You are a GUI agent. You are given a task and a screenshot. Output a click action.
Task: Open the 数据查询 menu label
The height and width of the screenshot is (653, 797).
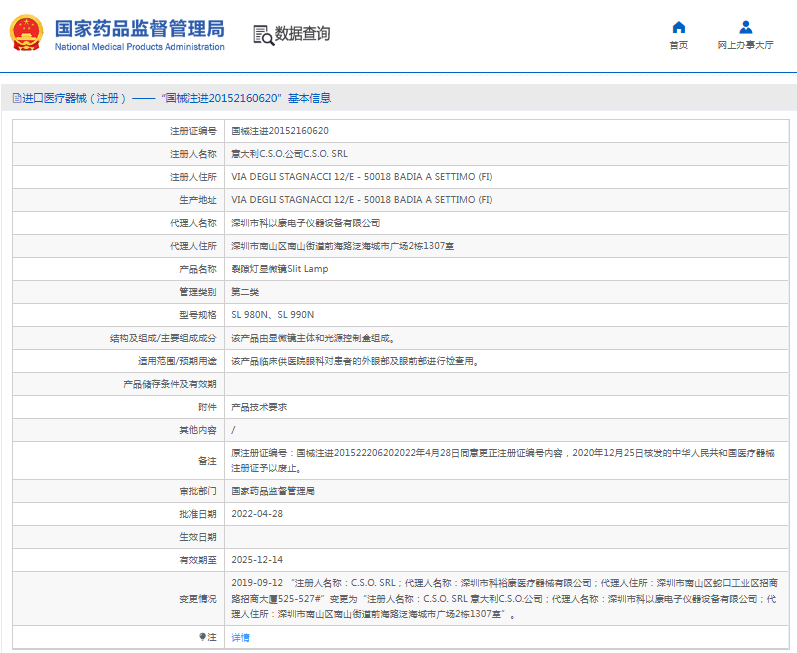tap(303, 34)
